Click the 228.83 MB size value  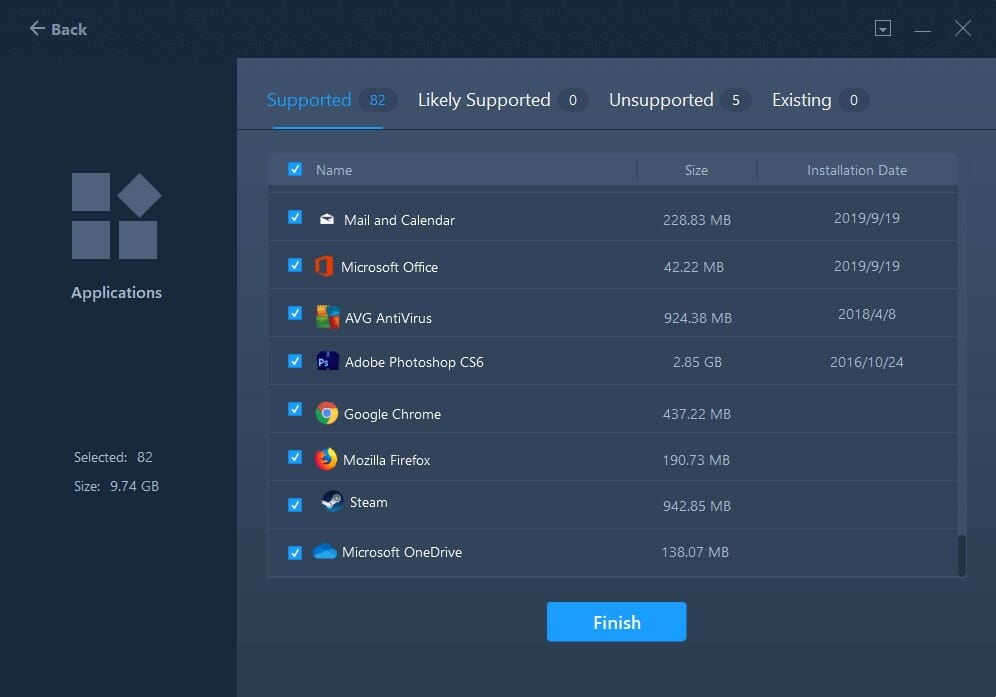[697, 220]
